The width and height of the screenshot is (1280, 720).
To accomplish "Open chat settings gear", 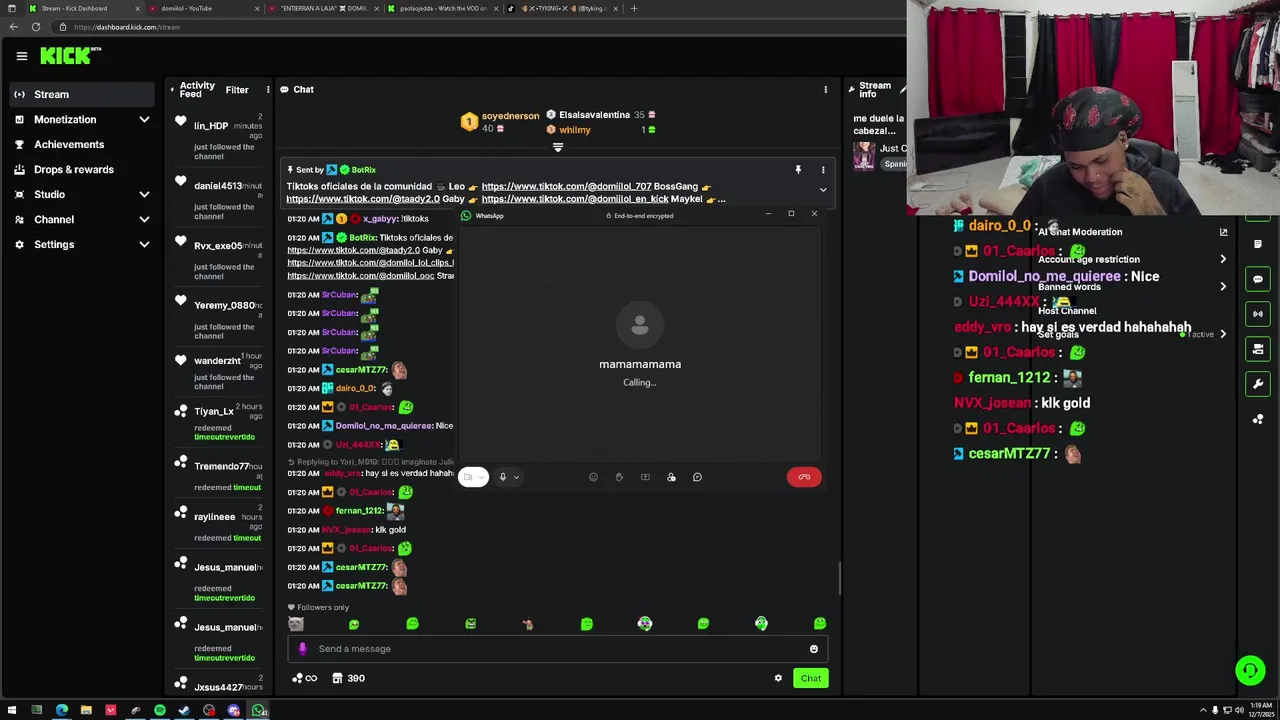I will [x=778, y=678].
